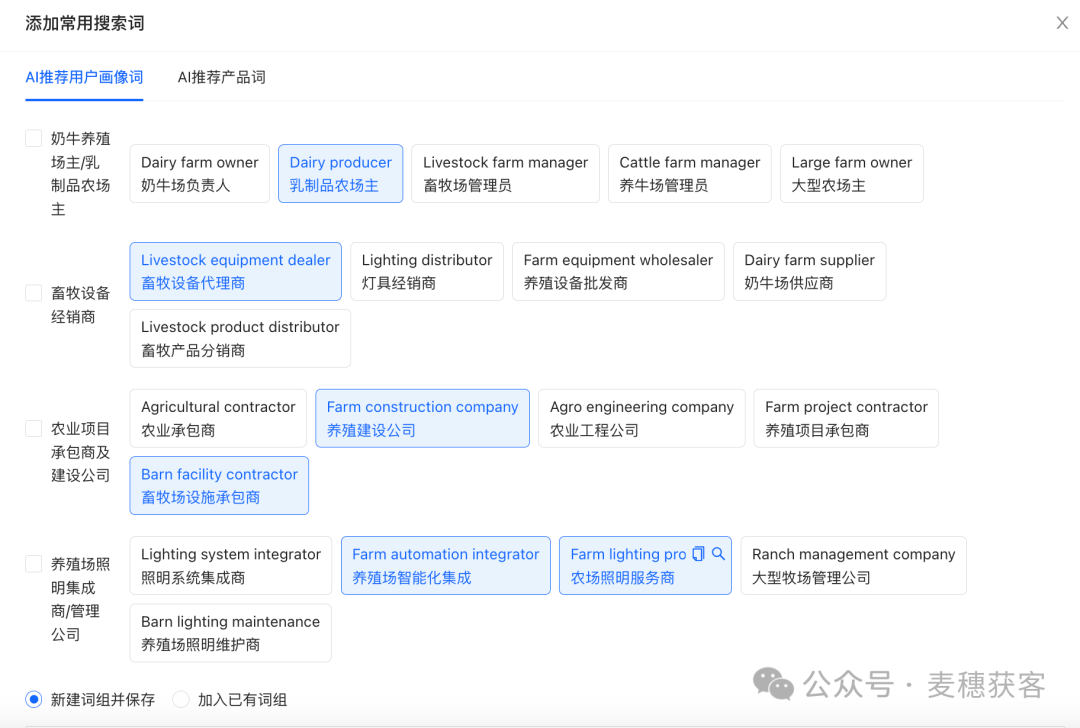Screen dimensions: 1080x728
Task: Deselect the "Farm construction company" tag
Action: (x=422, y=418)
